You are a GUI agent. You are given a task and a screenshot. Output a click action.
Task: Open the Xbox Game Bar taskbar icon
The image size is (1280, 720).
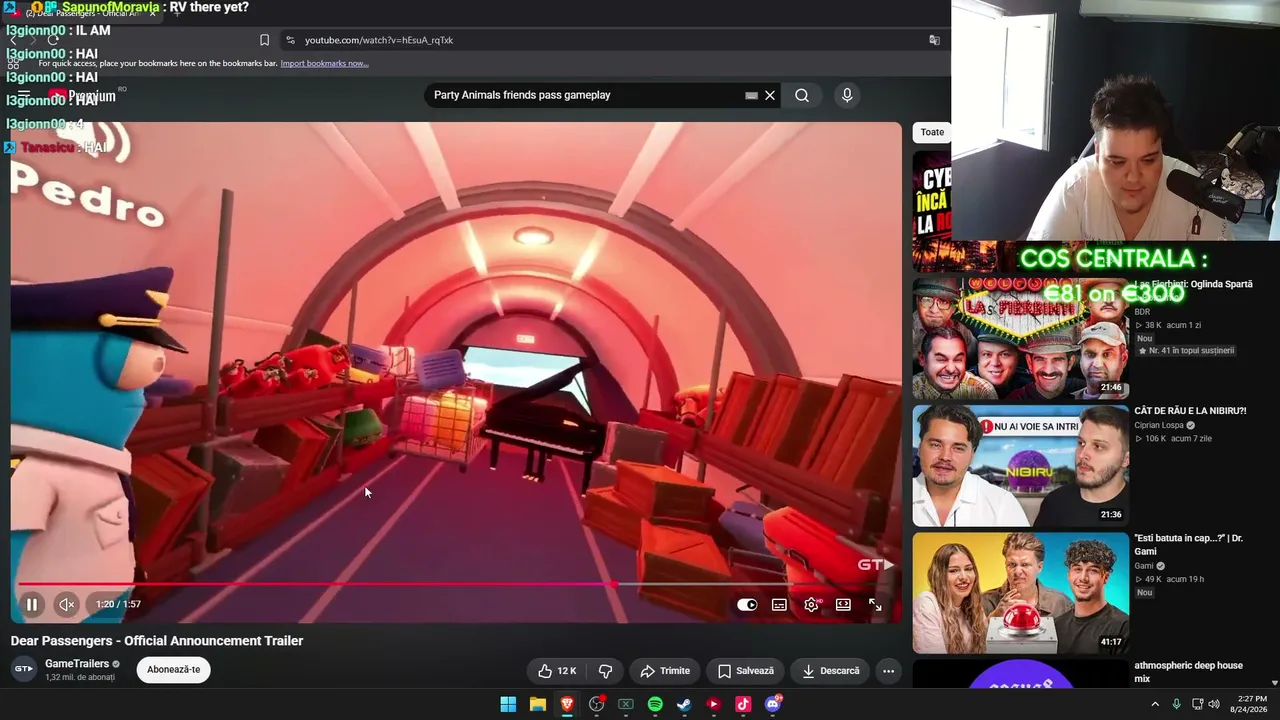[x=625, y=704]
